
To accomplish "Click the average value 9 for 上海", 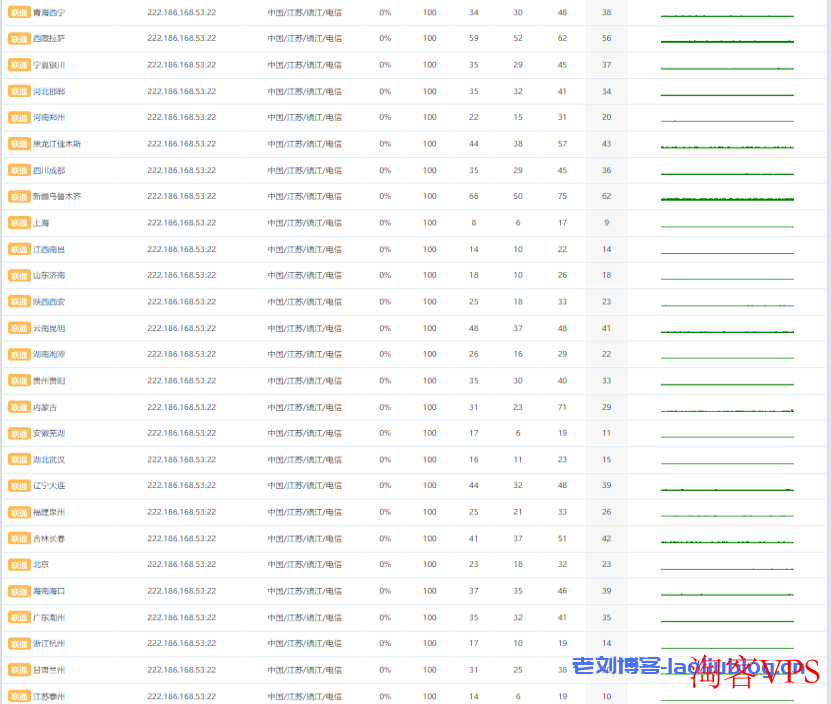I will pyautogui.click(x=607, y=223).
